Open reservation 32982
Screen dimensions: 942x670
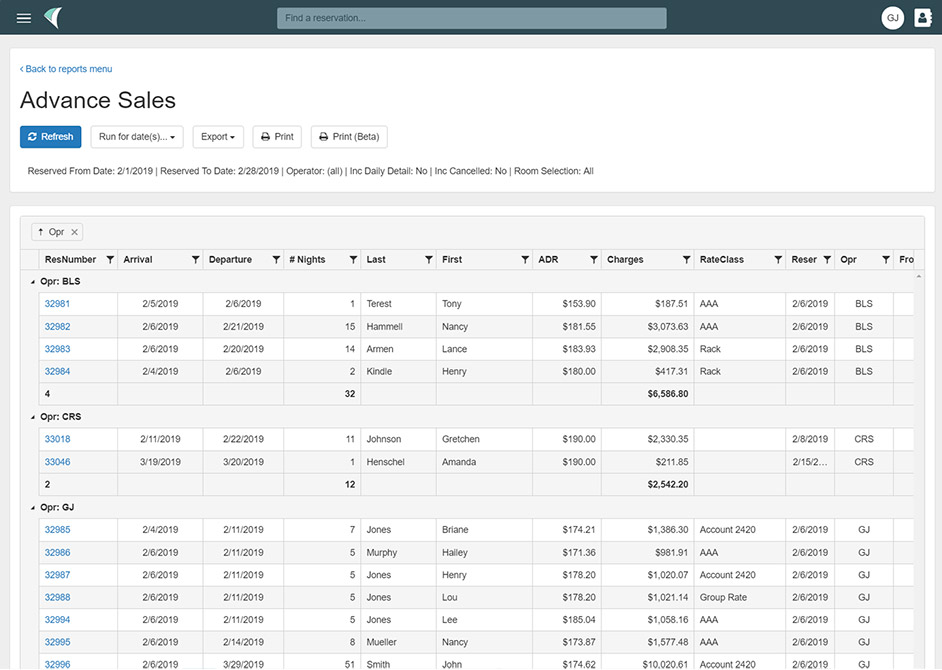point(57,327)
